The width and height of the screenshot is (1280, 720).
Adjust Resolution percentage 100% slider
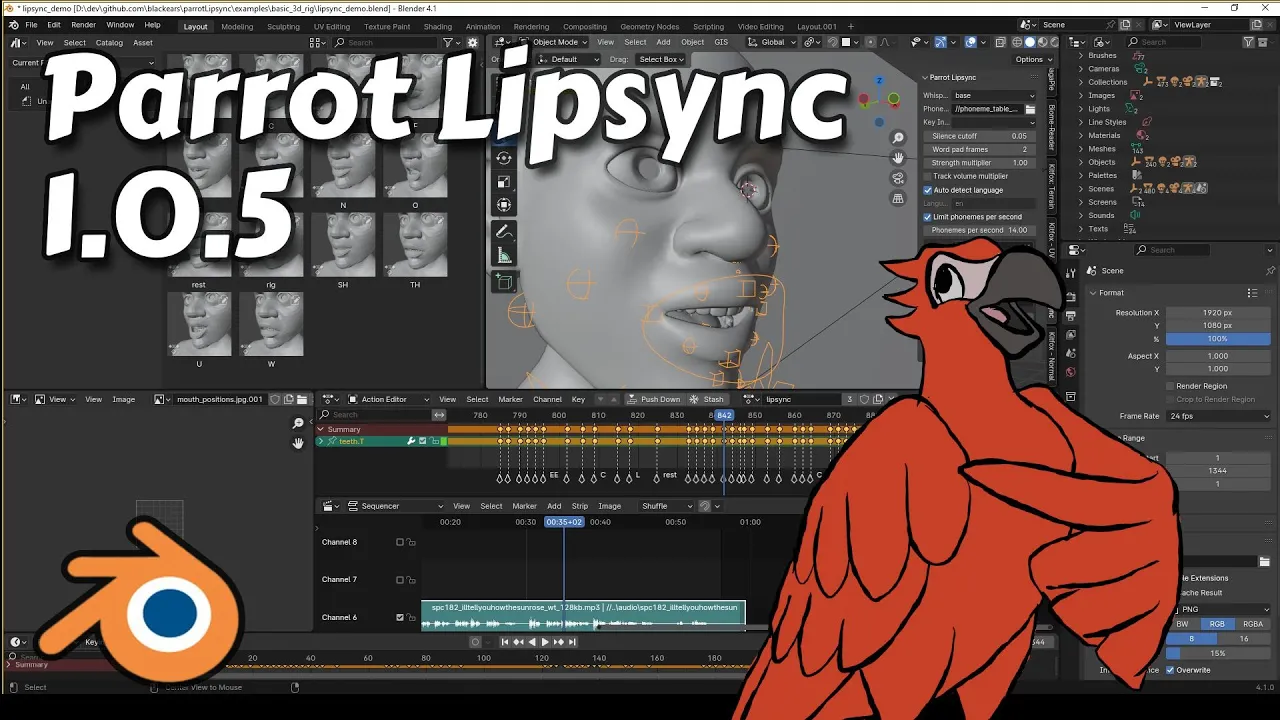(1217, 339)
